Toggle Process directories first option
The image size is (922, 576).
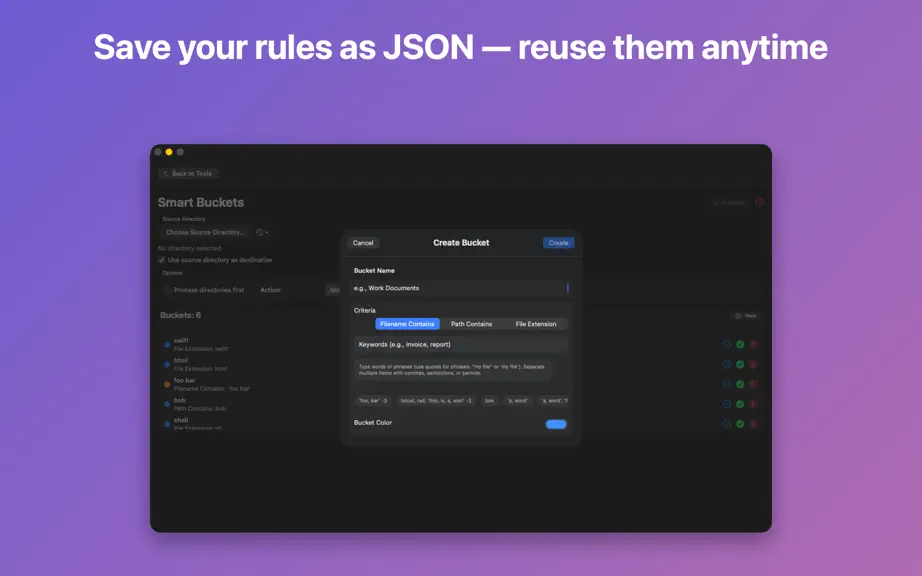click(x=168, y=290)
